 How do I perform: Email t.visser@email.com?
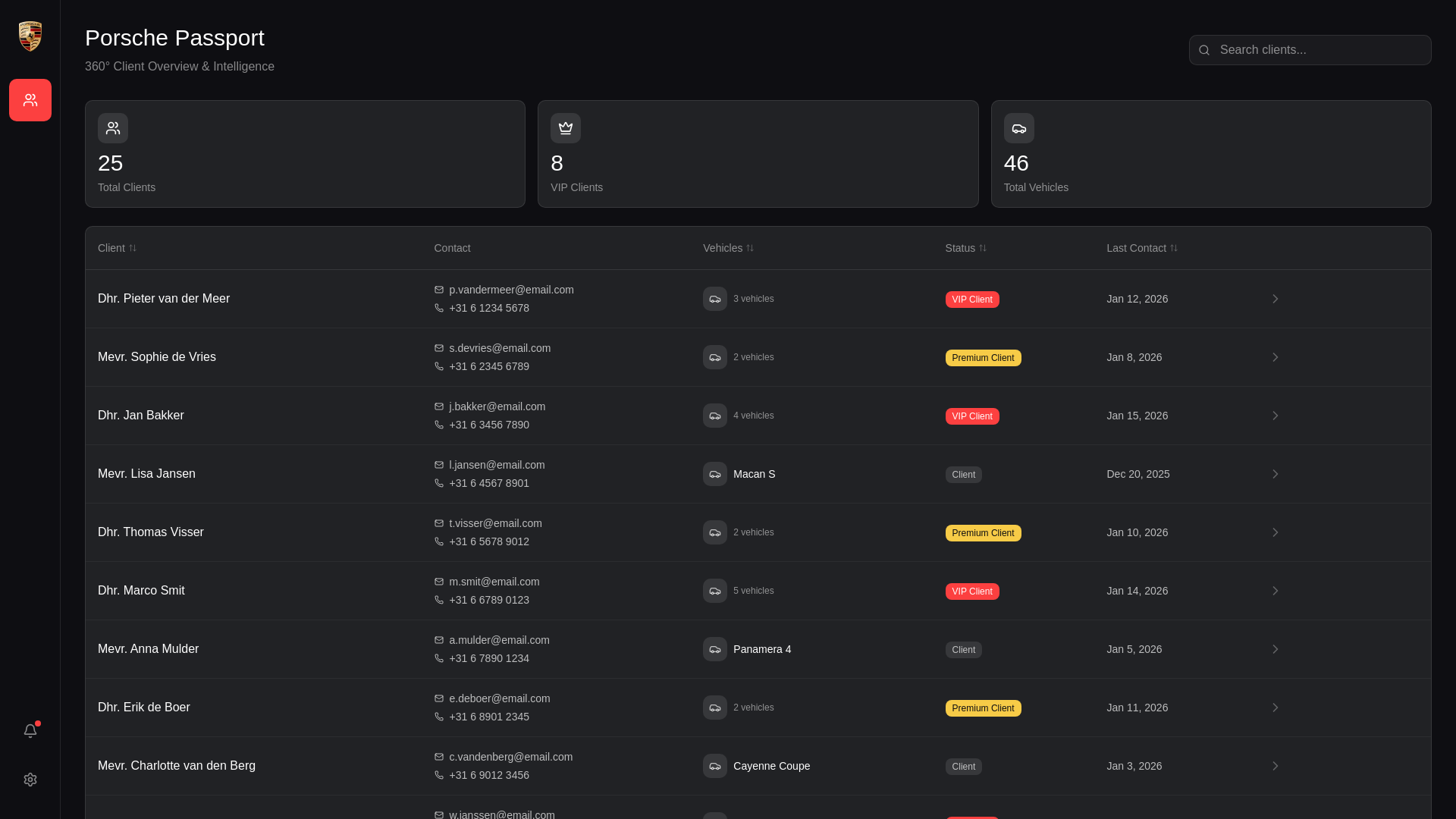[x=495, y=523]
